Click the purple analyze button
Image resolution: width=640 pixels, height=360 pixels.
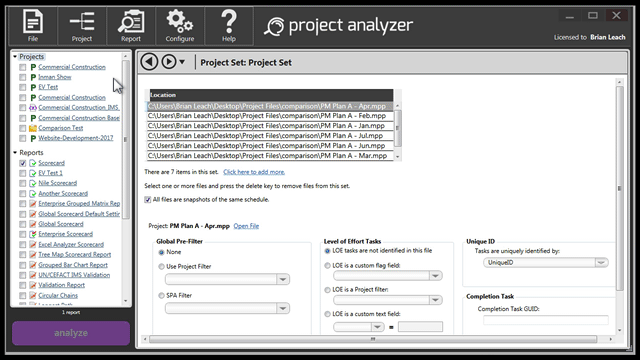71,333
